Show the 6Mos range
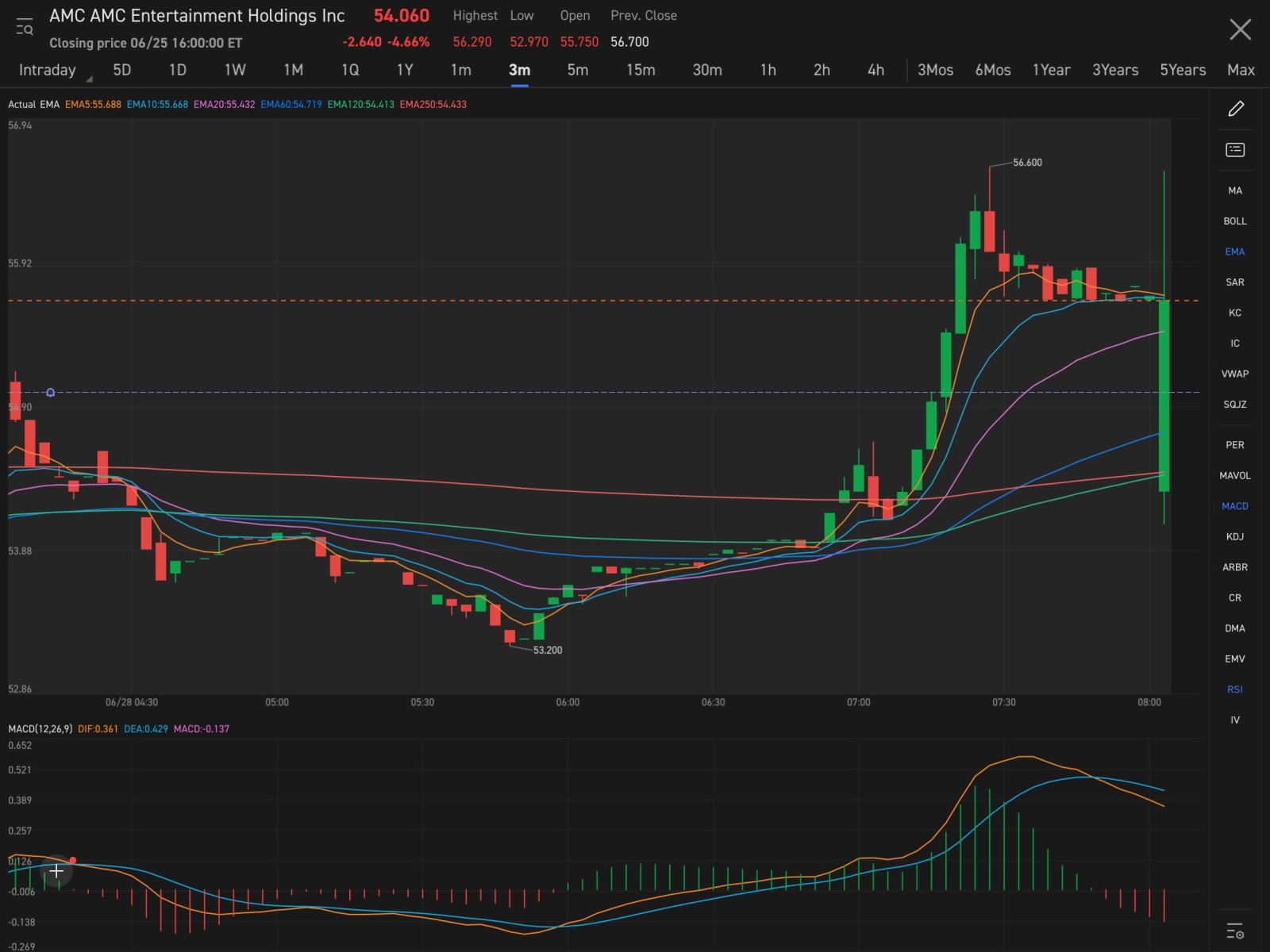1270x952 pixels. (993, 70)
